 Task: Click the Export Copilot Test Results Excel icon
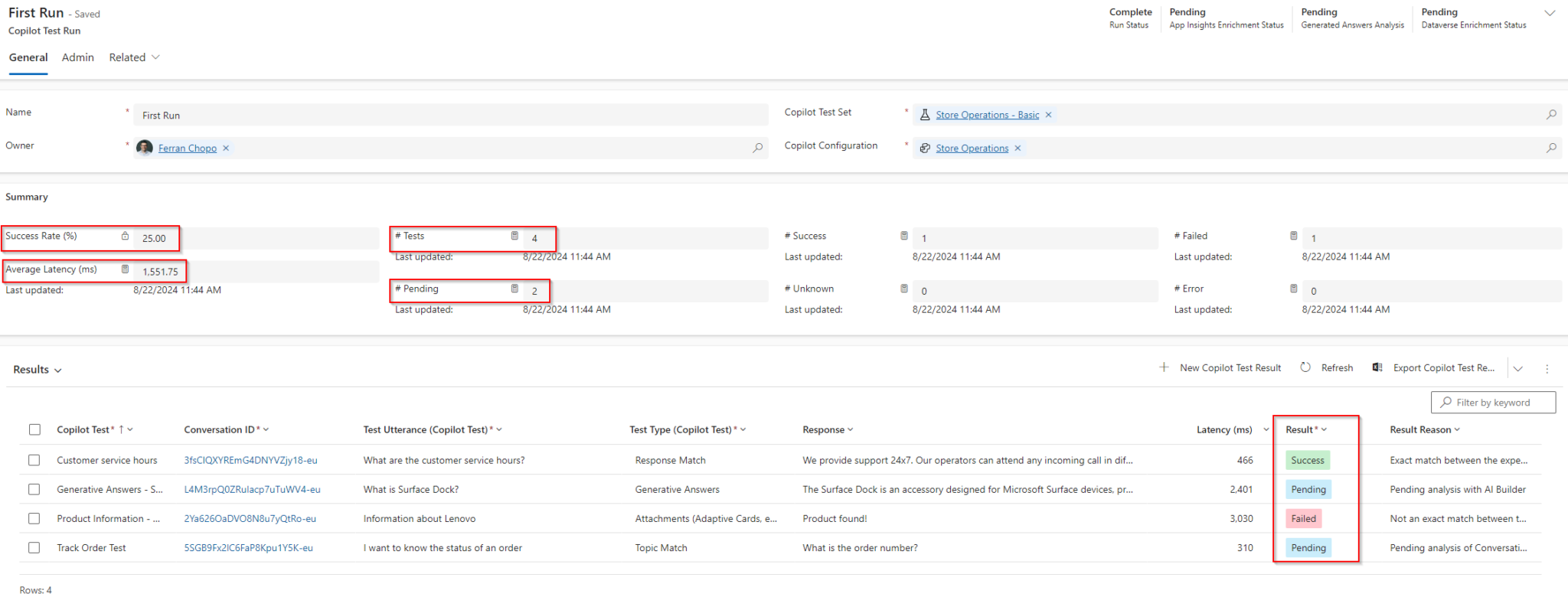1377,367
